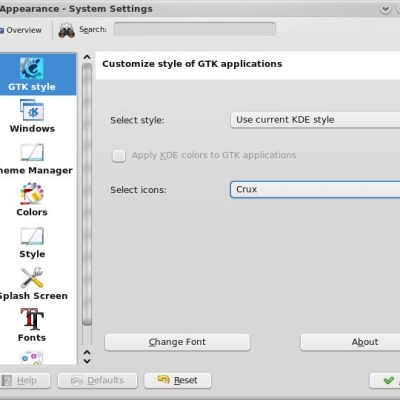This screenshot has width=400, height=400.
Task: Open the Style settings icon
Action: coord(32,236)
